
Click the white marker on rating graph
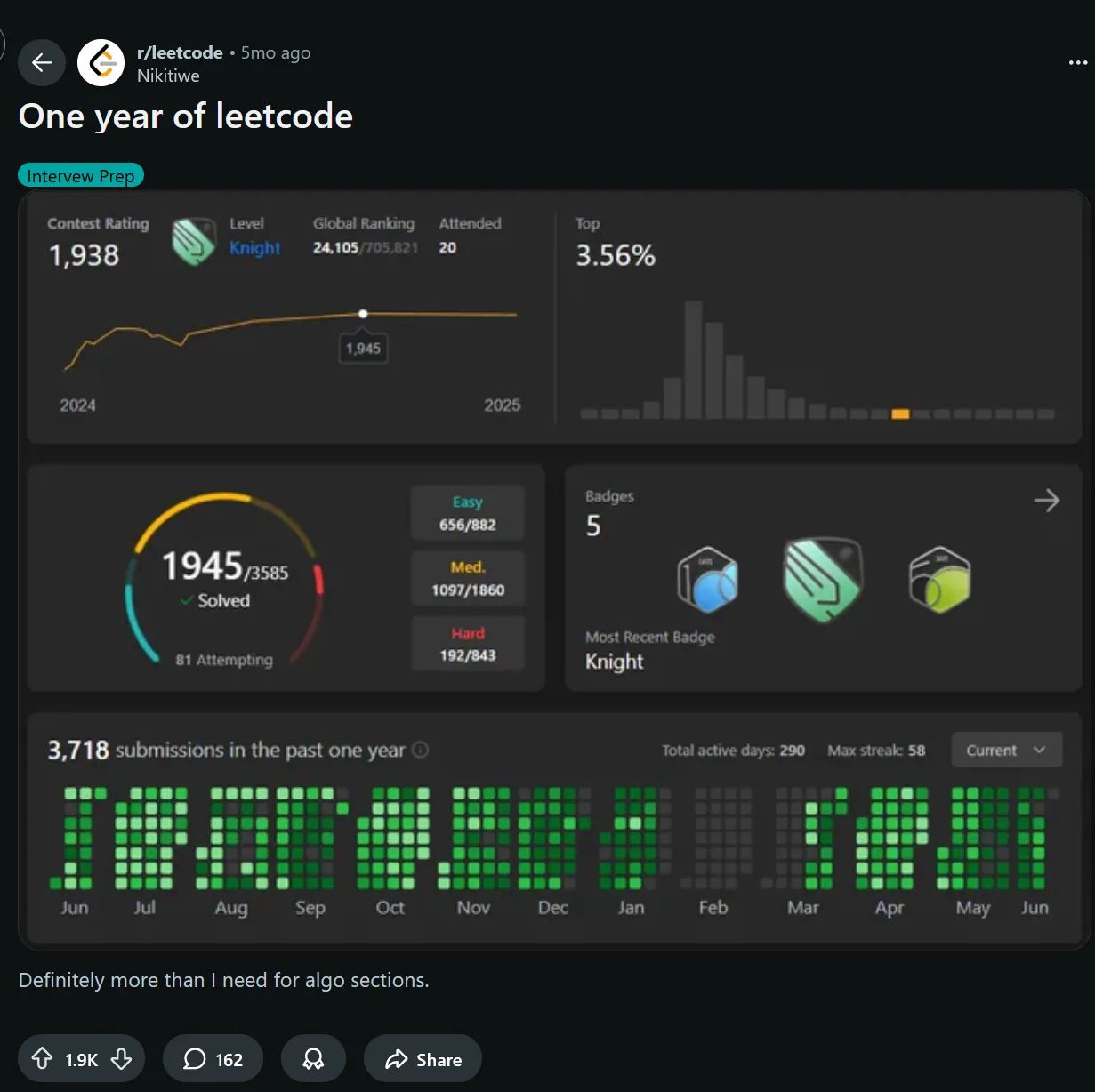coord(363,314)
